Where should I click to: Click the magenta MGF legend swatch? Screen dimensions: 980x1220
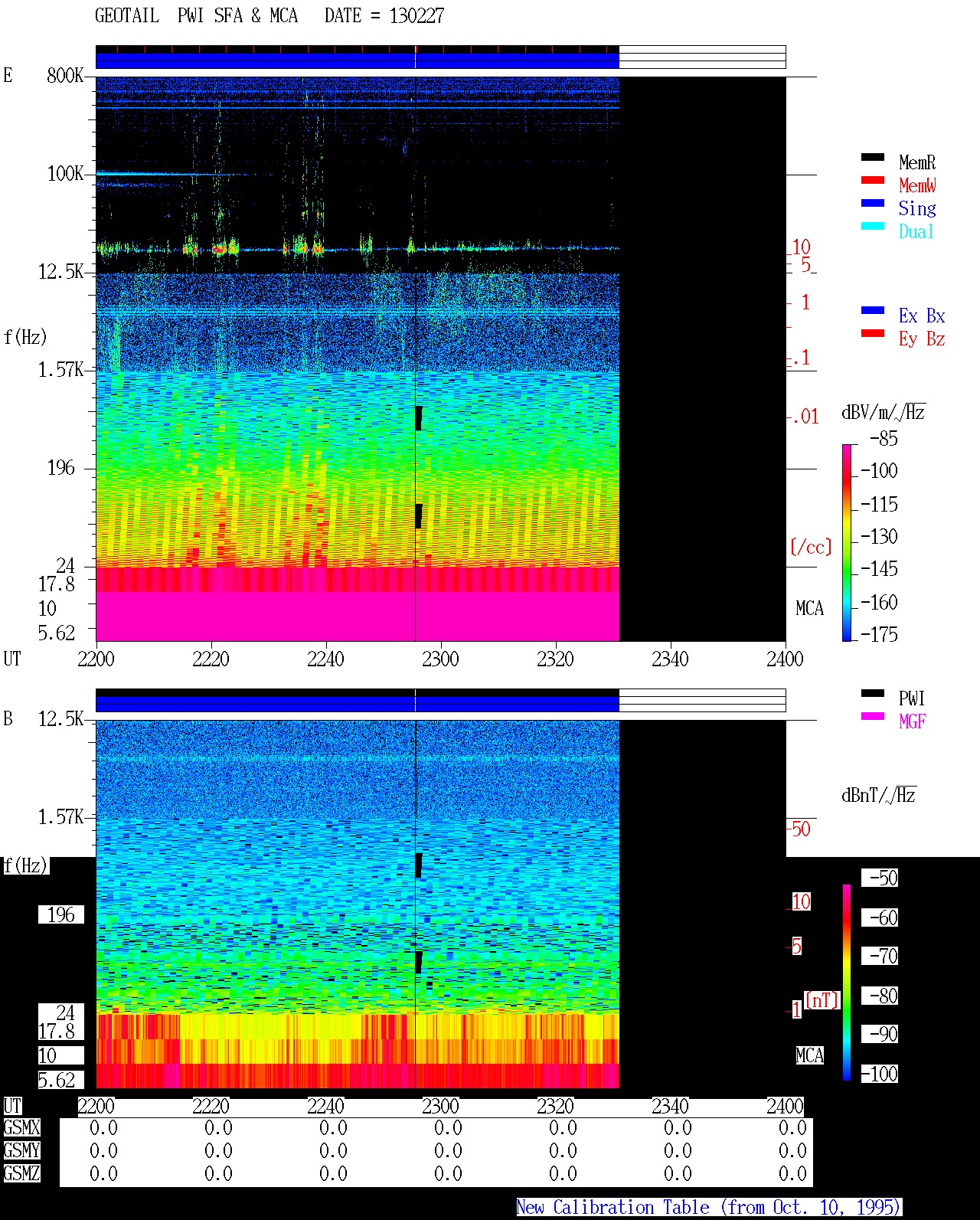point(873,717)
